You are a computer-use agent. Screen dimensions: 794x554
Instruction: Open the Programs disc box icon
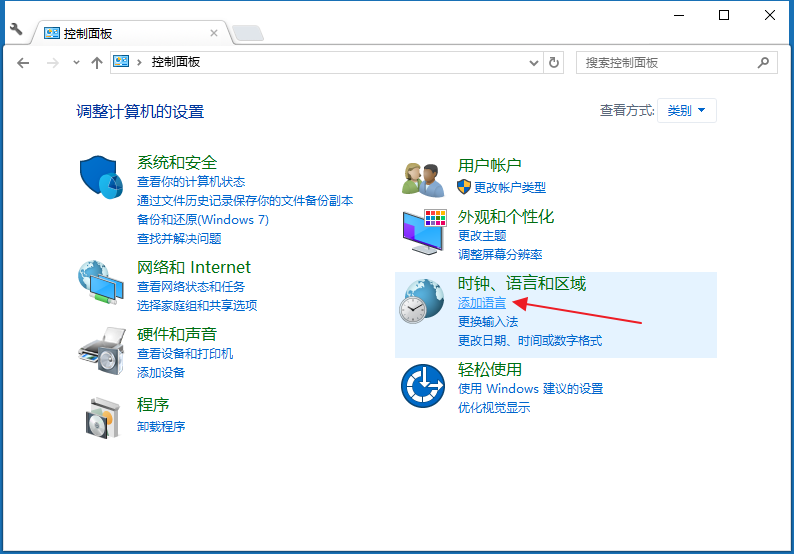tap(100, 416)
